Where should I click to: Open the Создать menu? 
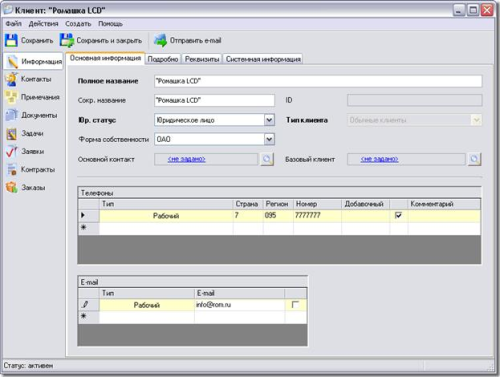pos(78,24)
